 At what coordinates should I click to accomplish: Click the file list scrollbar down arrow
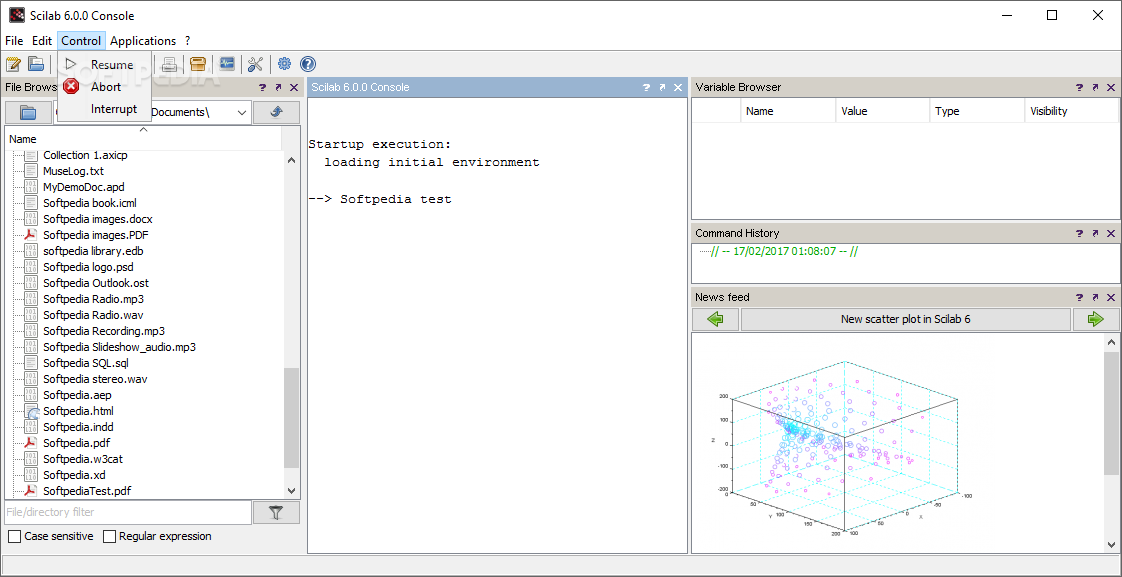click(x=291, y=490)
